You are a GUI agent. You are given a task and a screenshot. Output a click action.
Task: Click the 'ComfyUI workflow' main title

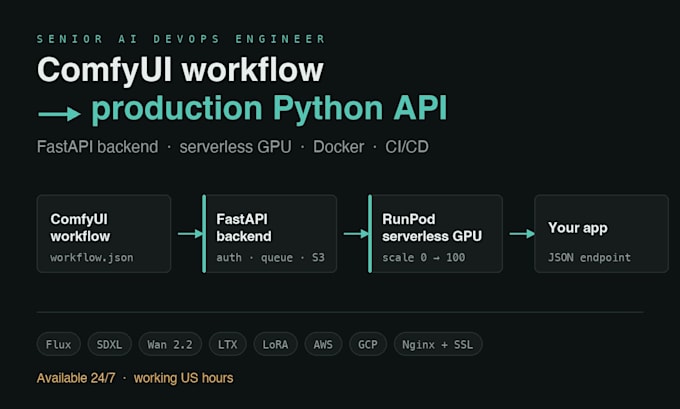tap(180, 69)
